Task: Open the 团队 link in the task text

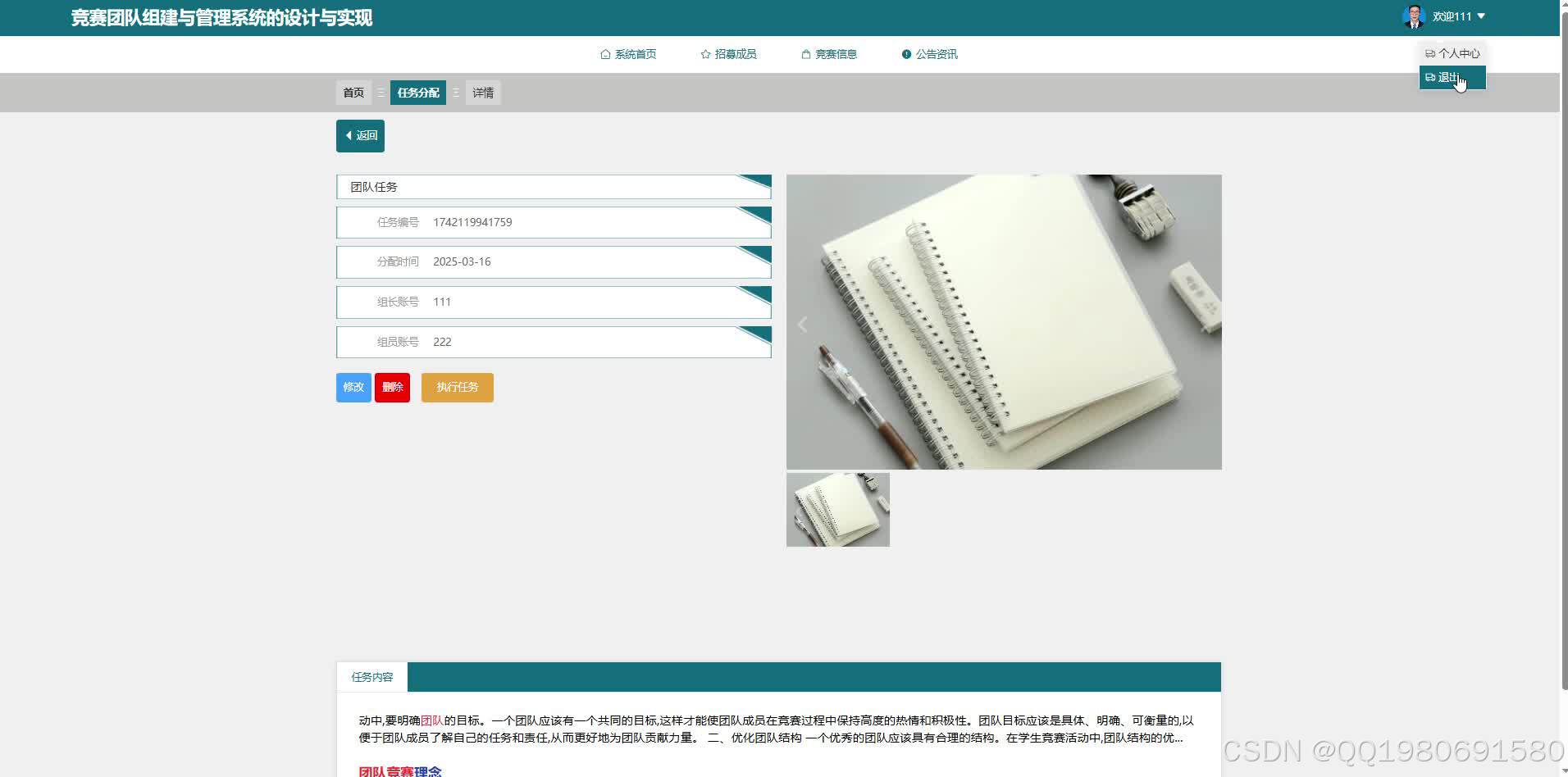Action: pos(432,720)
